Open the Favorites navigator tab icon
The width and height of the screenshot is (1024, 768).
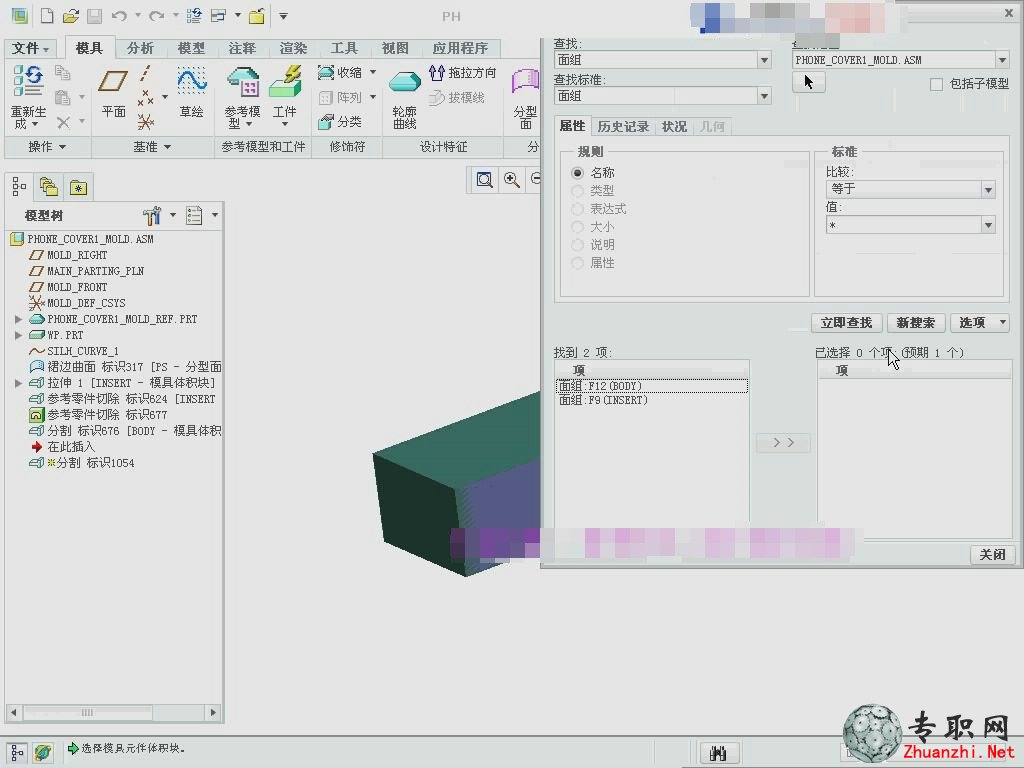(78, 187)
